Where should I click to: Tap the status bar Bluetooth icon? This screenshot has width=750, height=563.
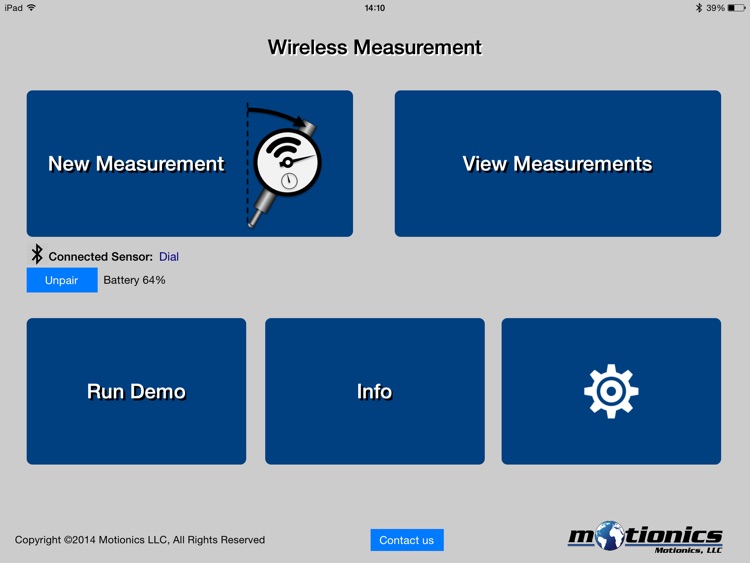click(x=699, y=8)
